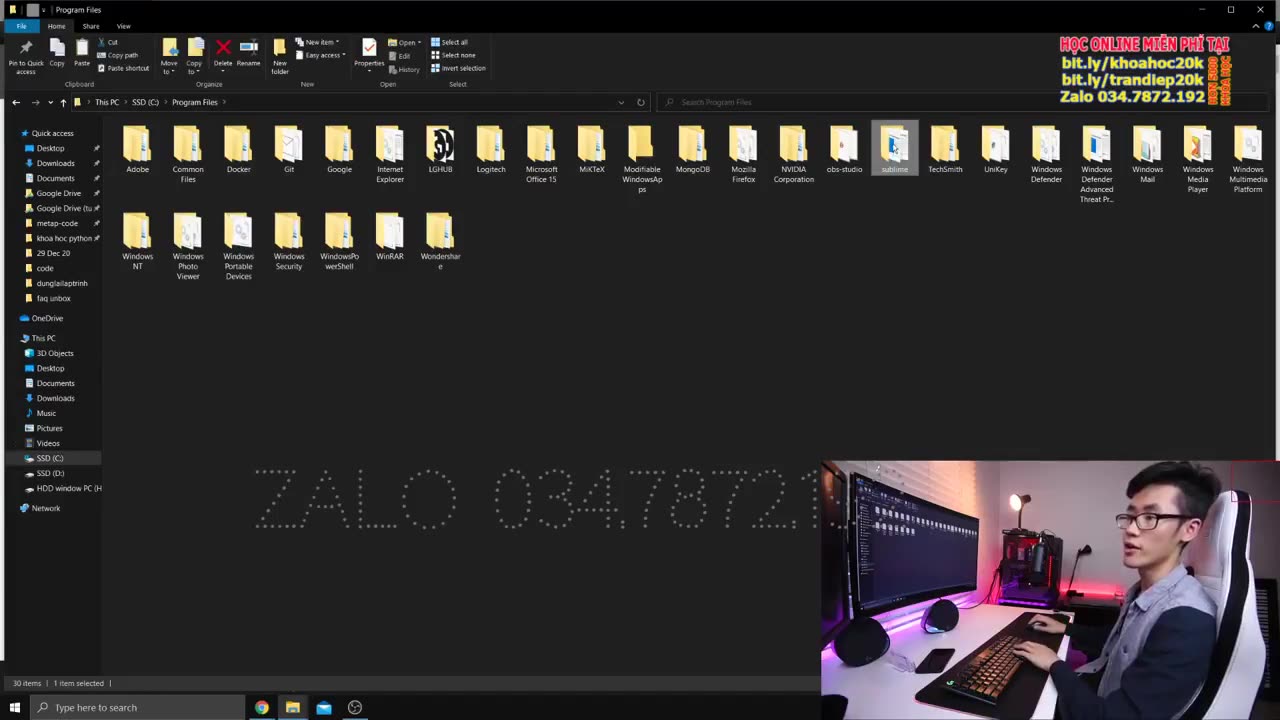Click Select all in ribbon

[449, 42]
